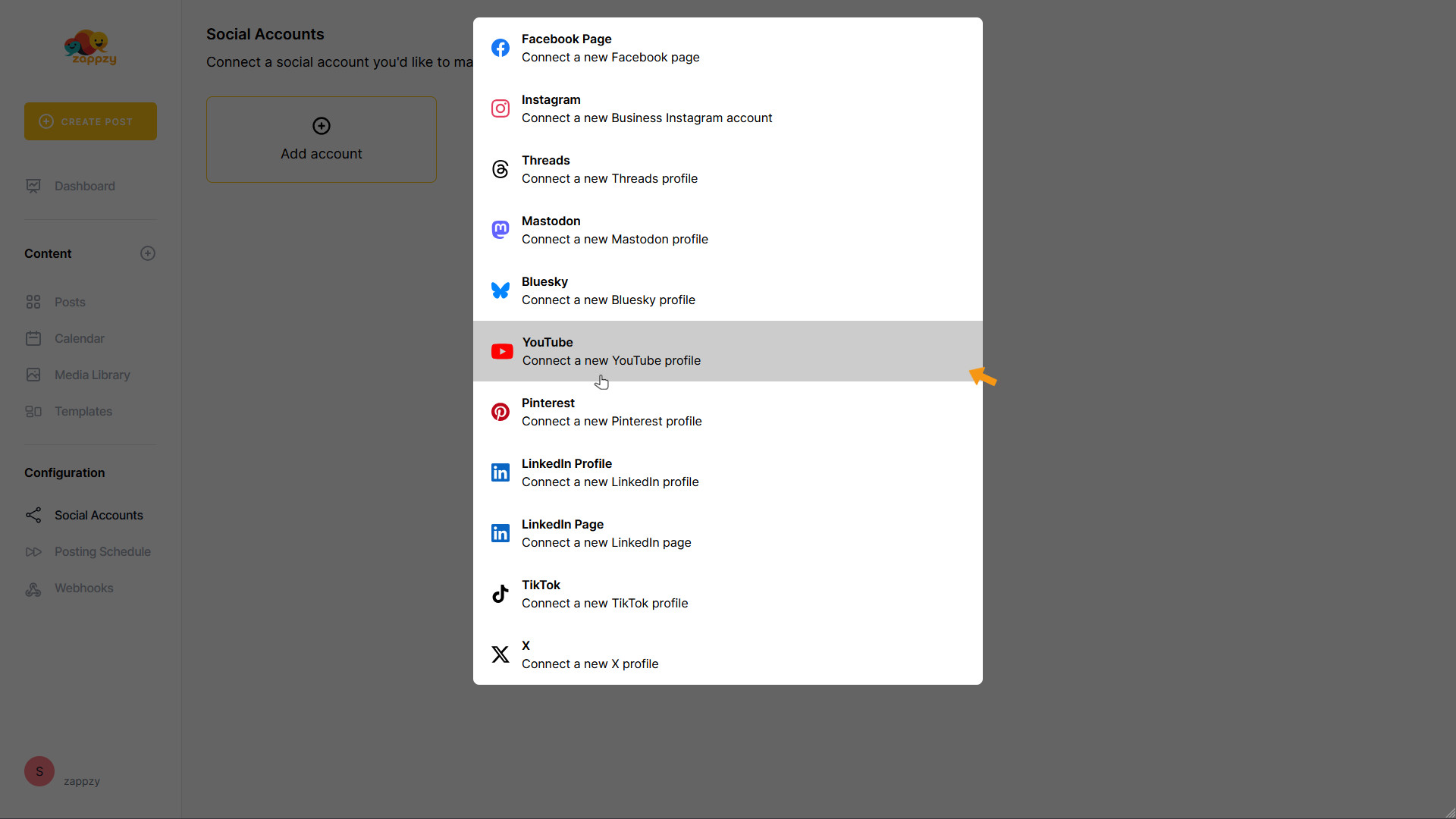Image resolution: width=1456 pixels, height=819 pixels.
Task: Click the Facebook logo icon
Action: pyautogui.click(x=500, y=48)
